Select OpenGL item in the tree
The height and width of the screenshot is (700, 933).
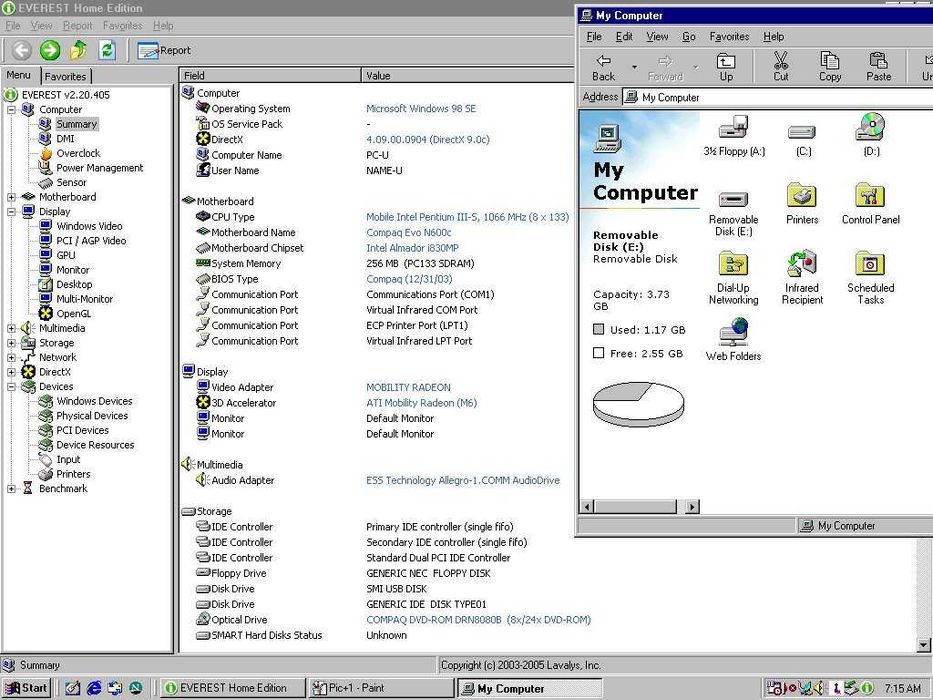point(73,314)
